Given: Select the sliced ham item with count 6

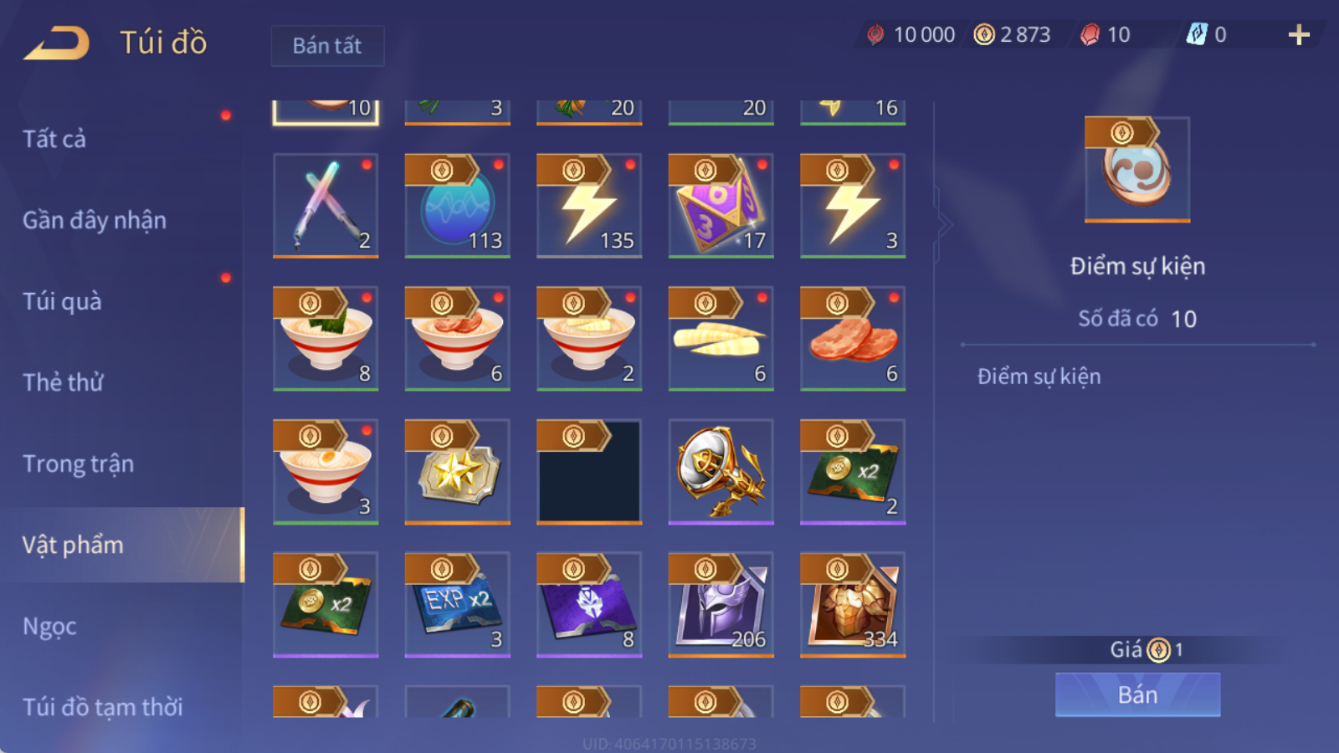Looking at the screenshot, I should 853,339.
